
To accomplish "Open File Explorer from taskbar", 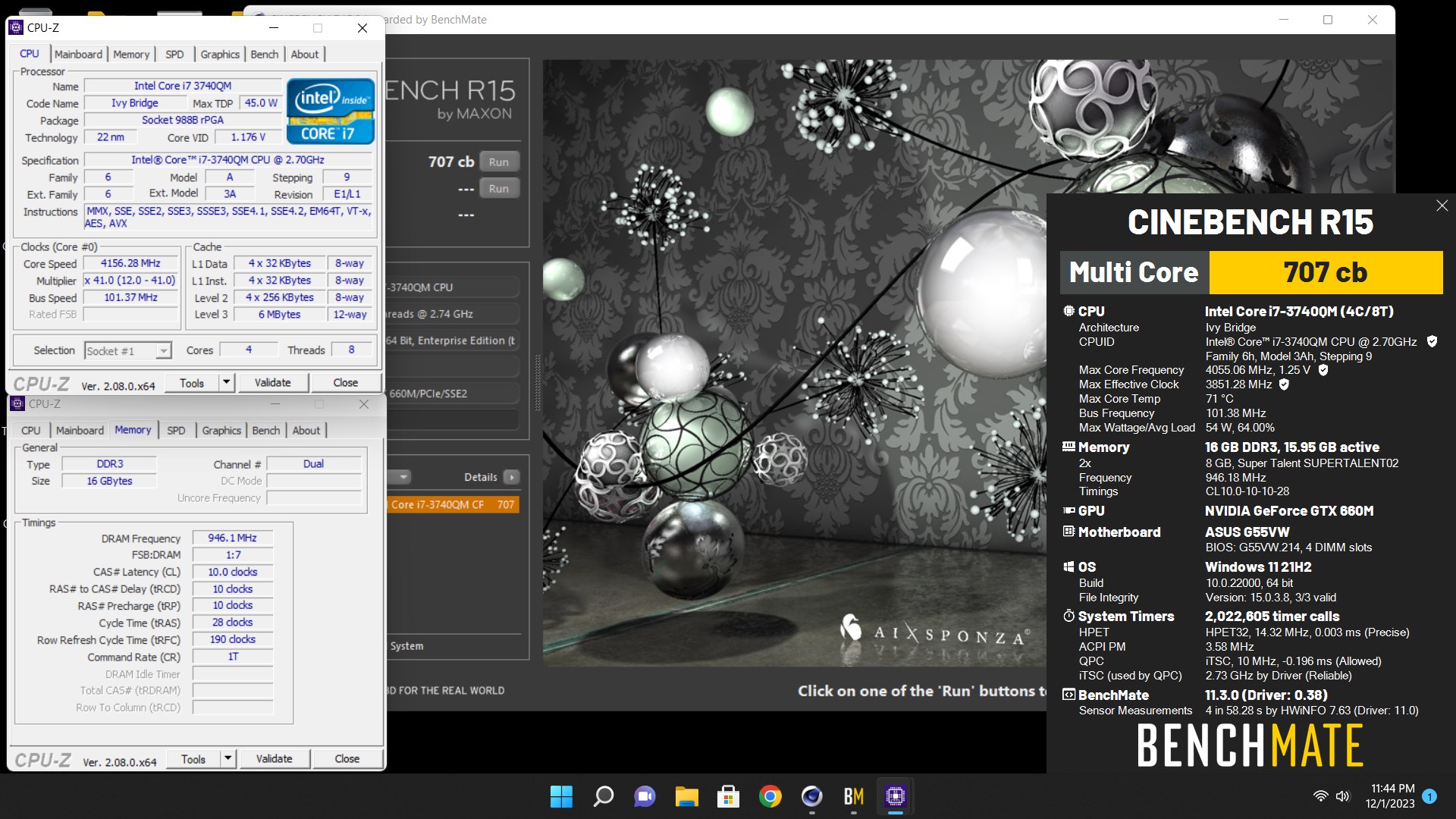I will coord(686,797).
